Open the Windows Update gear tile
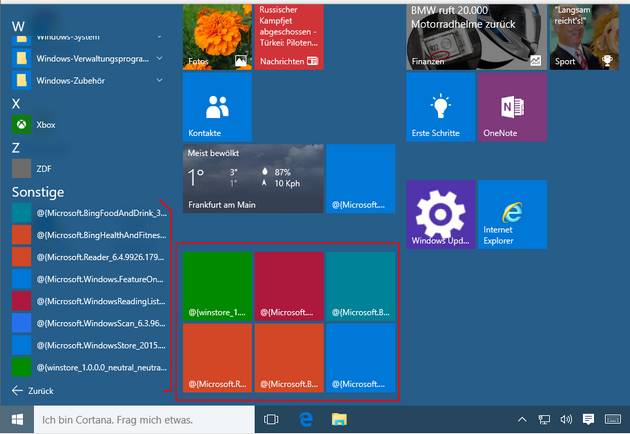The height and width of the screenshot is (434, 630). (x=441, y=214)
